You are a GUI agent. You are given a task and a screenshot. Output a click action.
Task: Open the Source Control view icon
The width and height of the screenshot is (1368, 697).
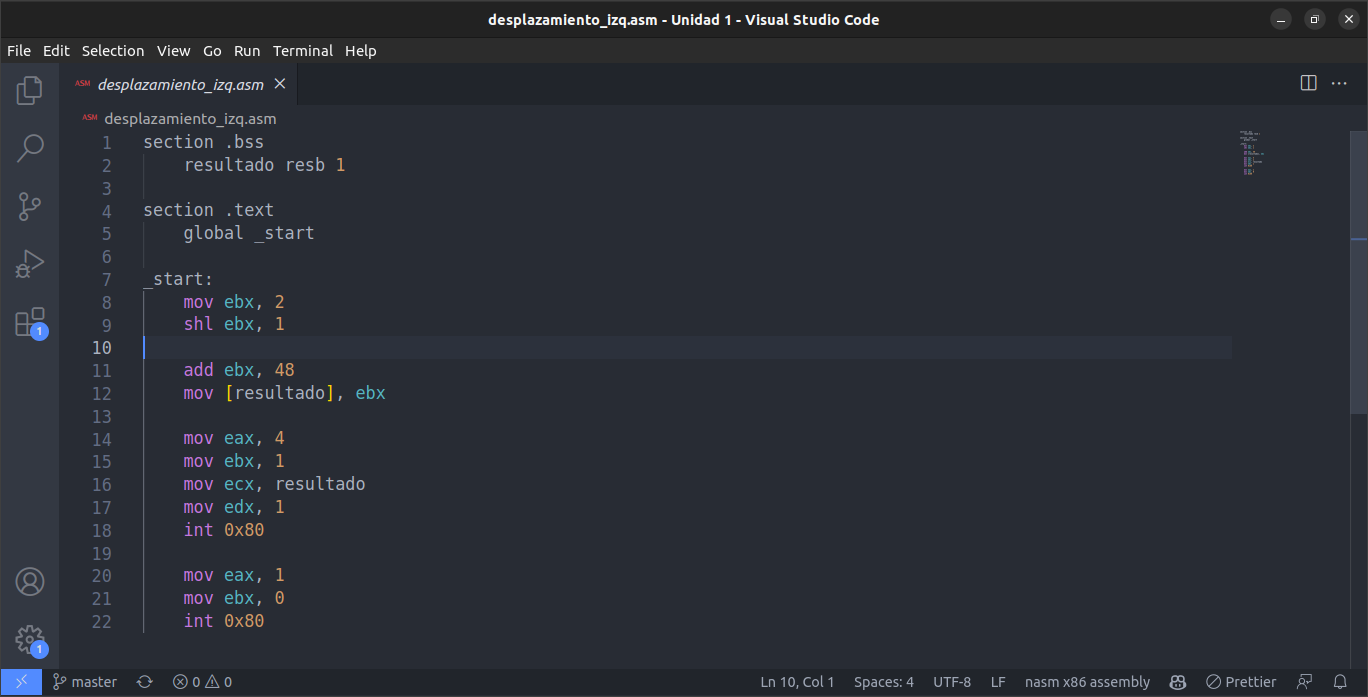click(30, 207)
